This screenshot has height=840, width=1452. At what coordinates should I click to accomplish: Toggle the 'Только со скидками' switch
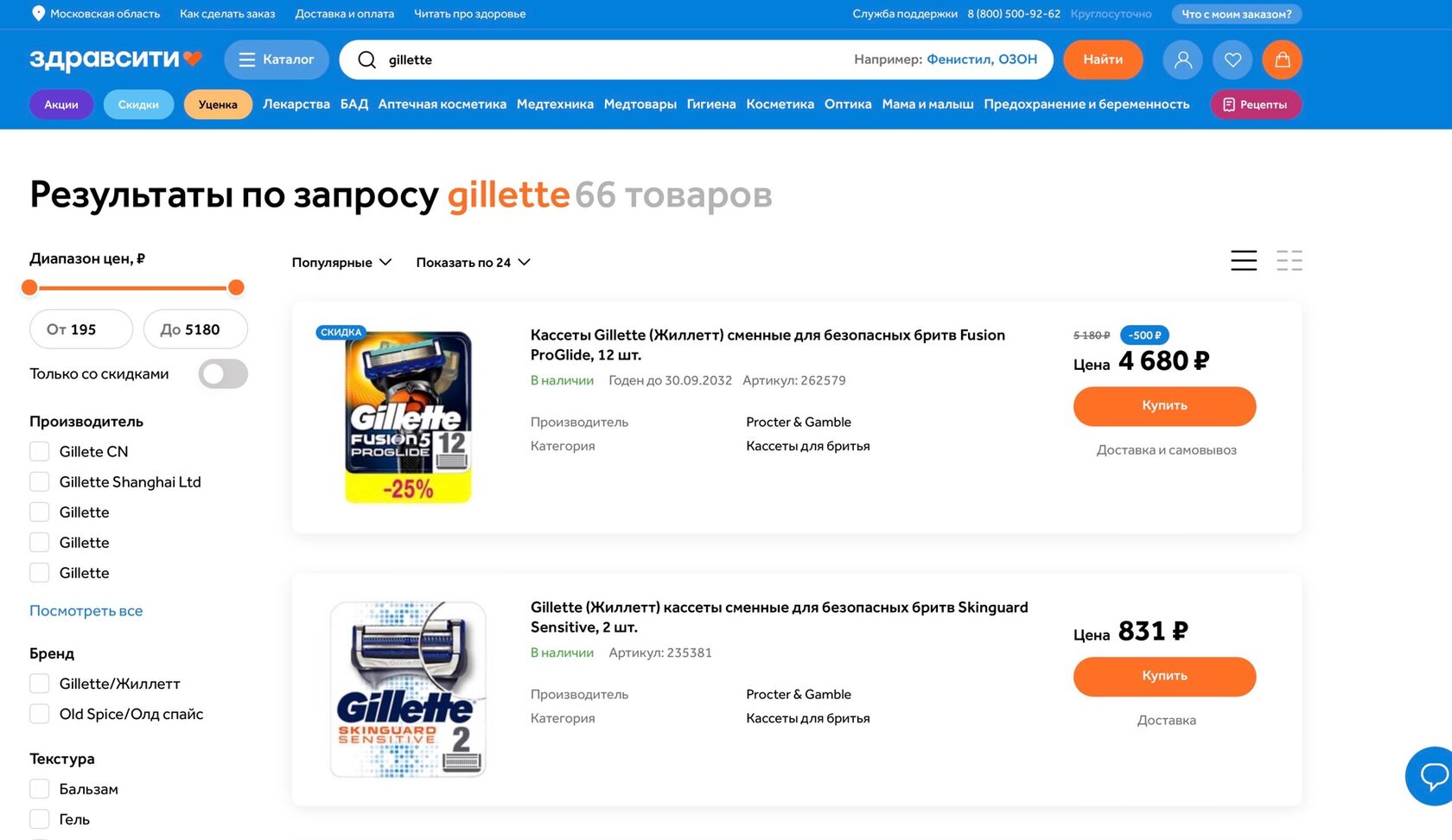[x=223, y=374]
